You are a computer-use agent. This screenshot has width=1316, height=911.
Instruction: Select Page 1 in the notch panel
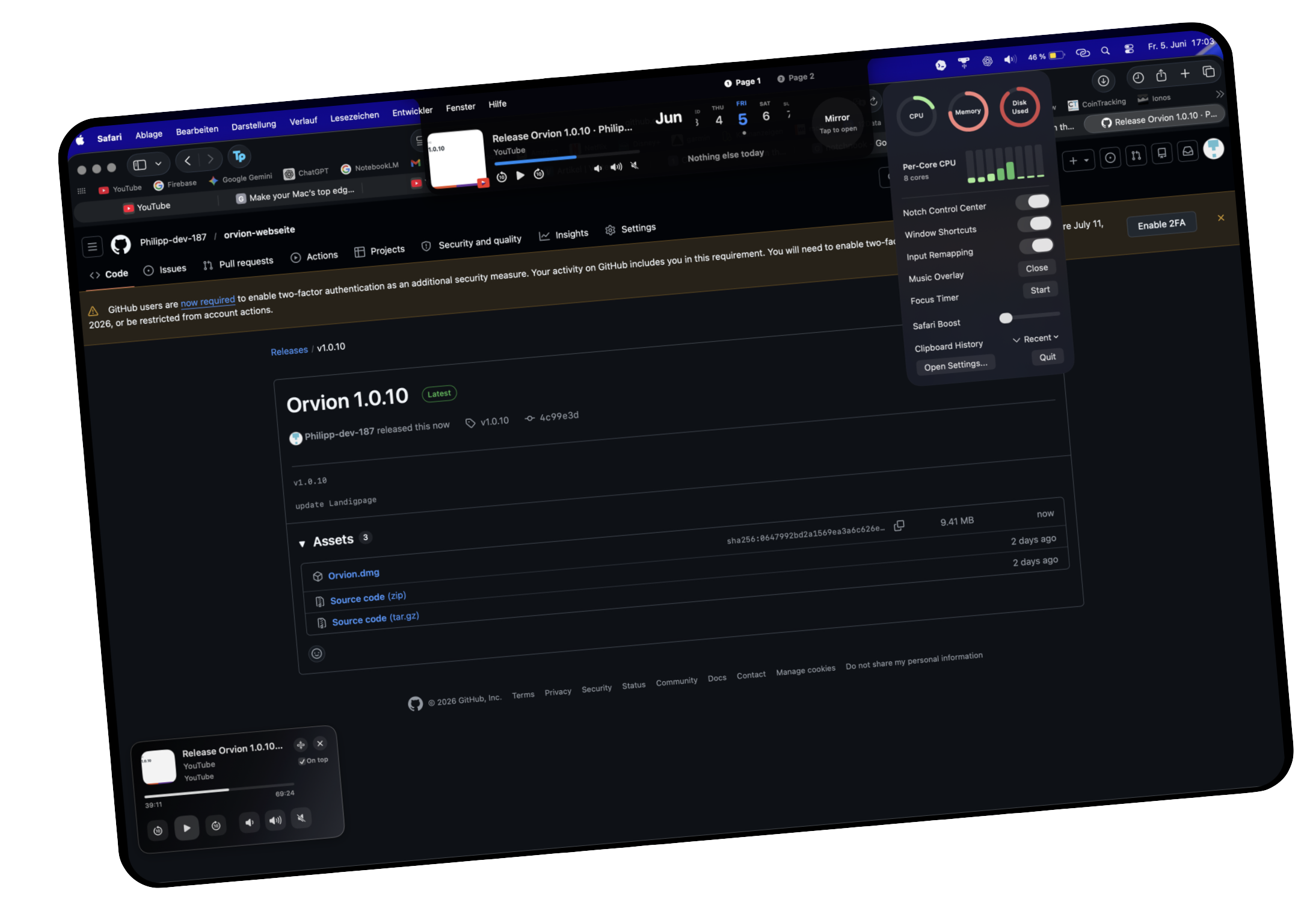pyautogui.click(x=742, y=82)
